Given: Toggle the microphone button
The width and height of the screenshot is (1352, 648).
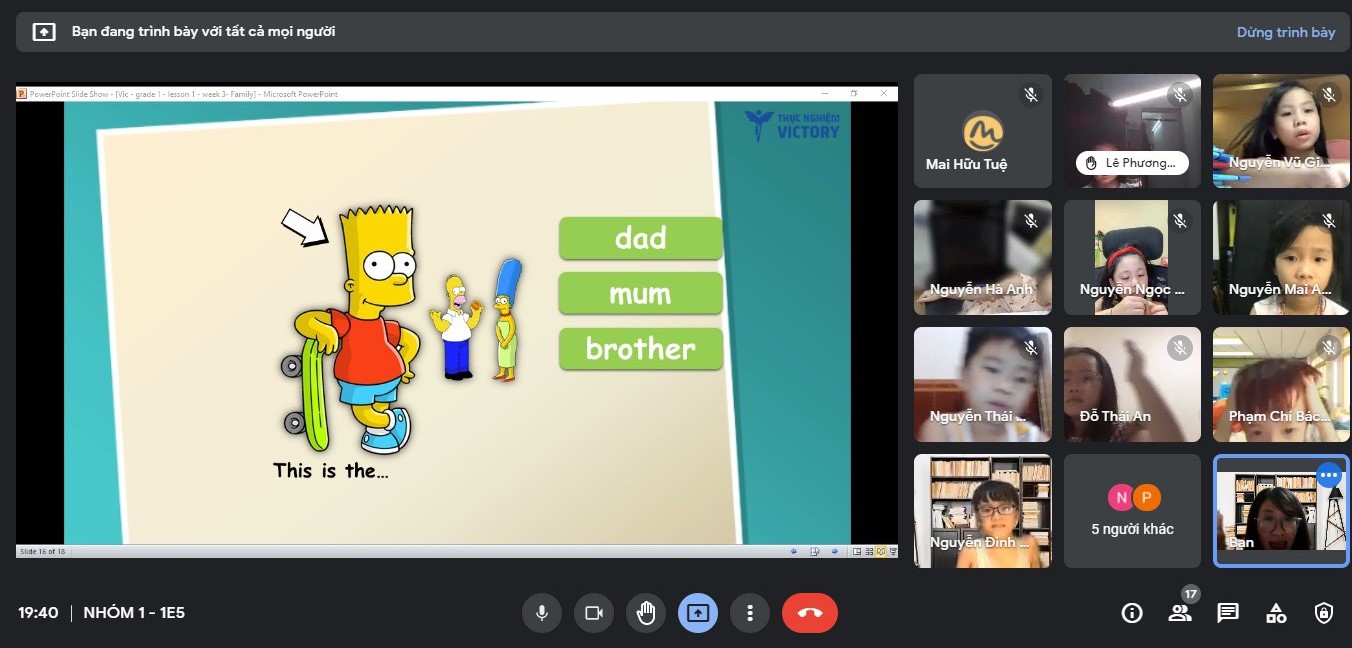Looking at the screenshot, I should [542, 613].
